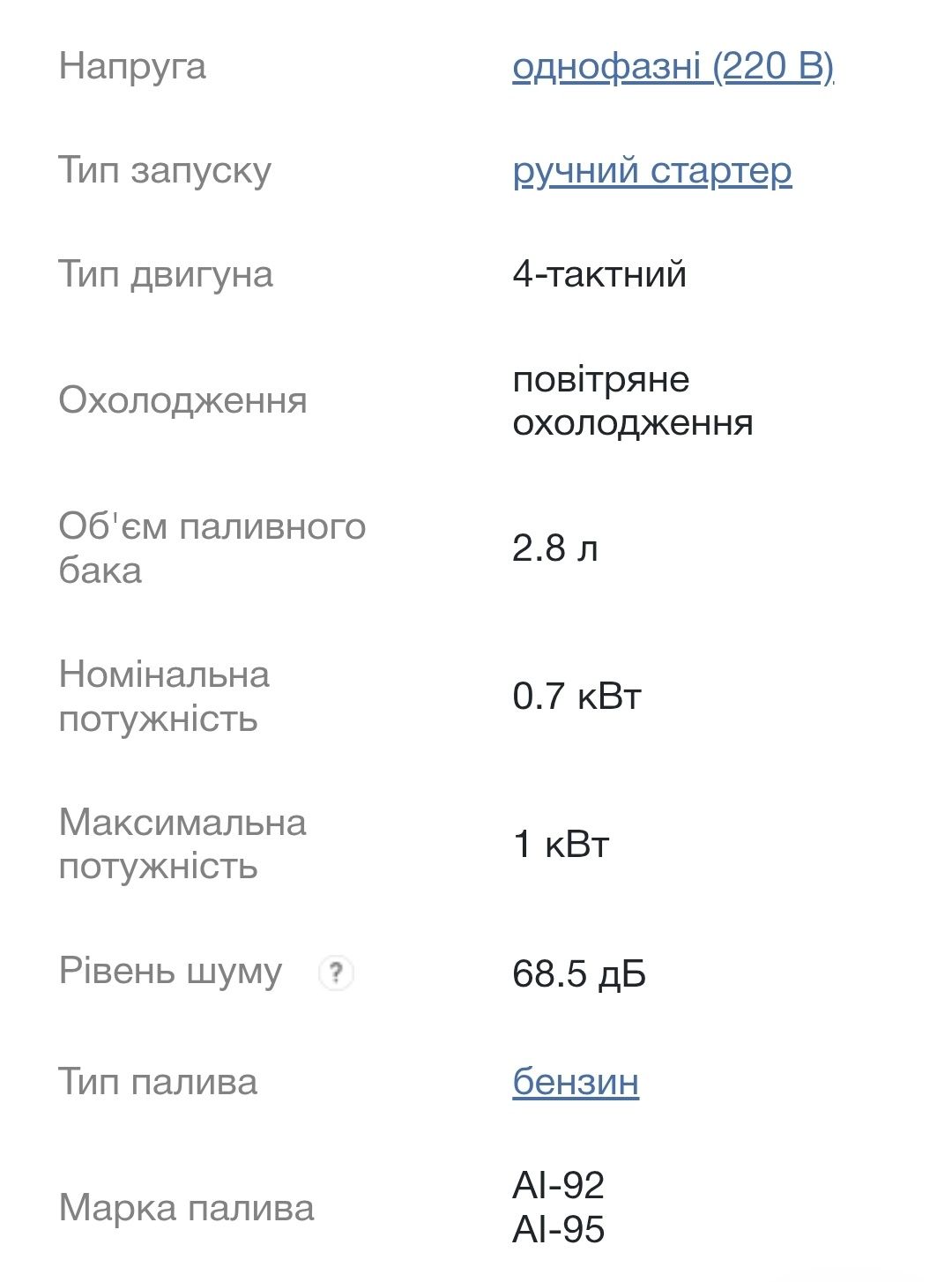The height and width of the screenshot is (1282, 952).
Task: Click the Номінальна потужність label
Action: tap(164, 697)
